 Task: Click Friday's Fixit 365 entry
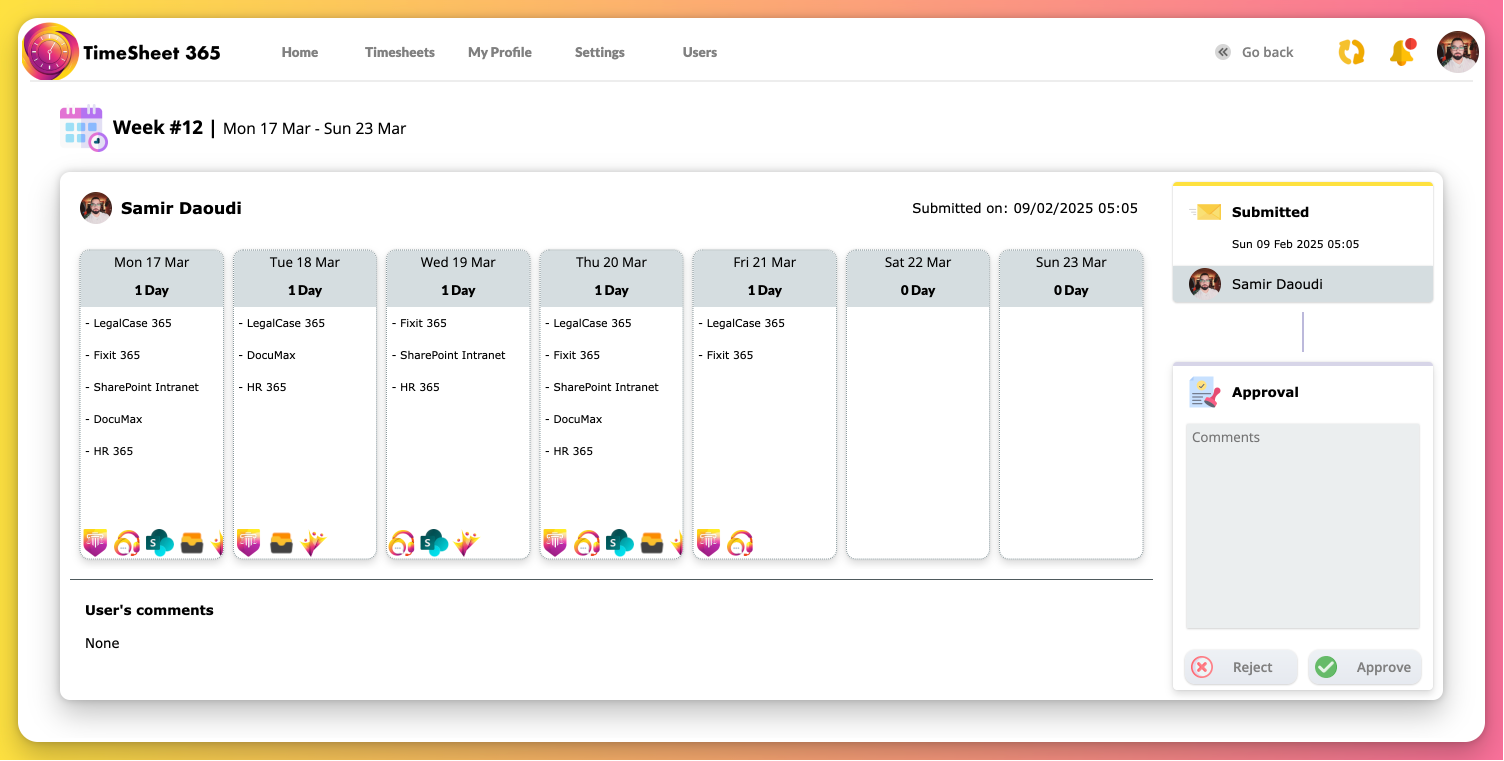point(726,355)
